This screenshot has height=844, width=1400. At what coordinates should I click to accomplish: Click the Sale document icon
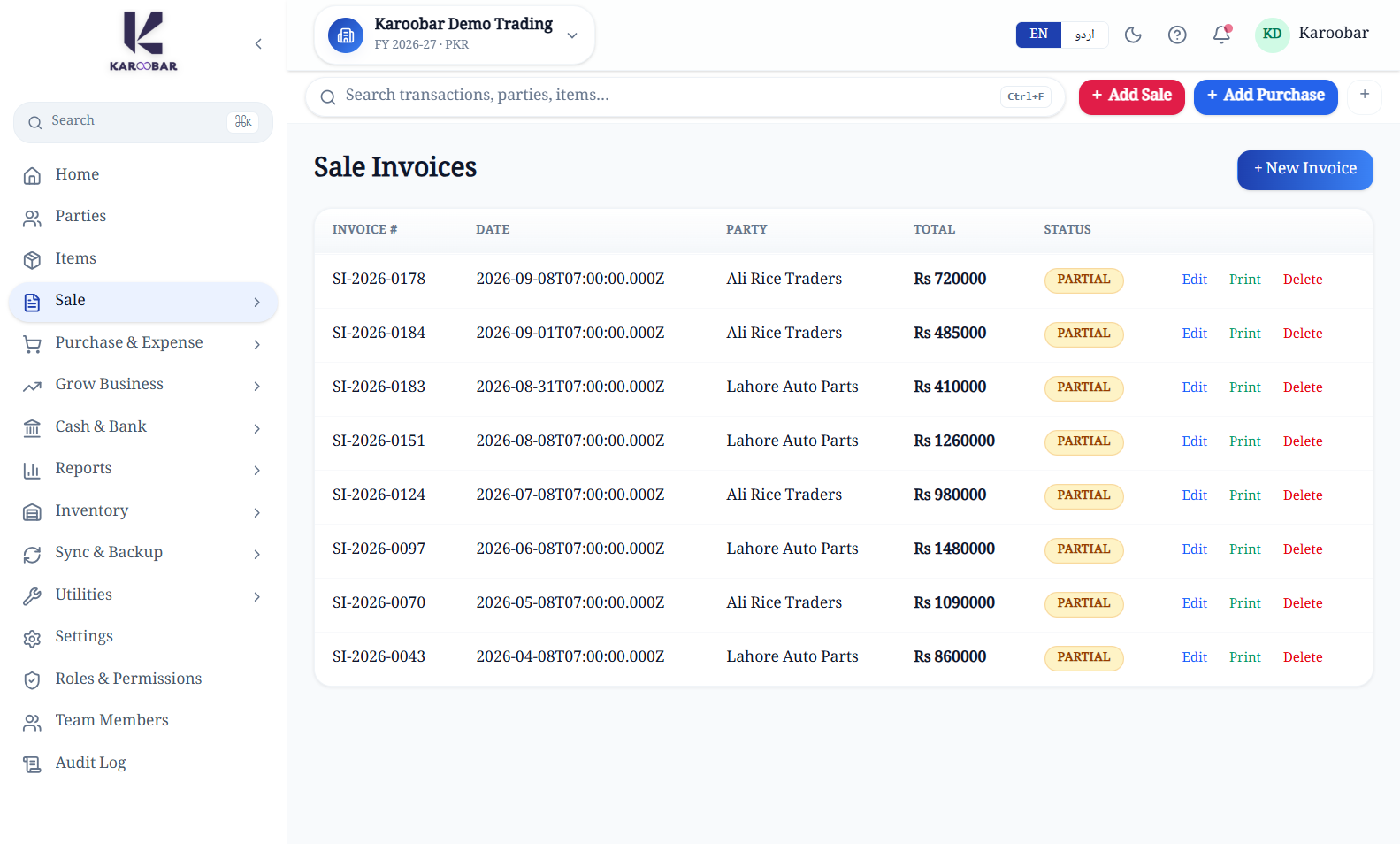[x=32, y=302]
